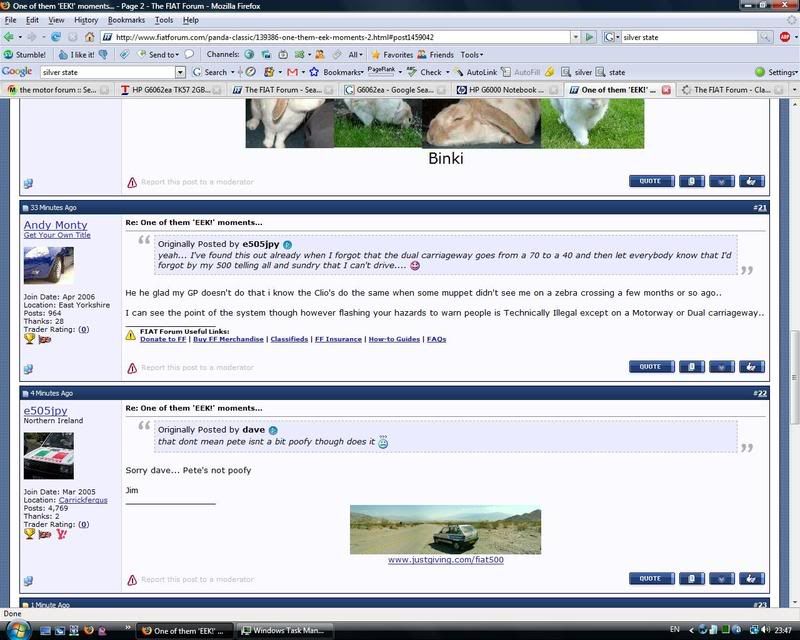Switch to 'HP G6000 Notebook' tab
800x640 pixels.
[506, 90]
